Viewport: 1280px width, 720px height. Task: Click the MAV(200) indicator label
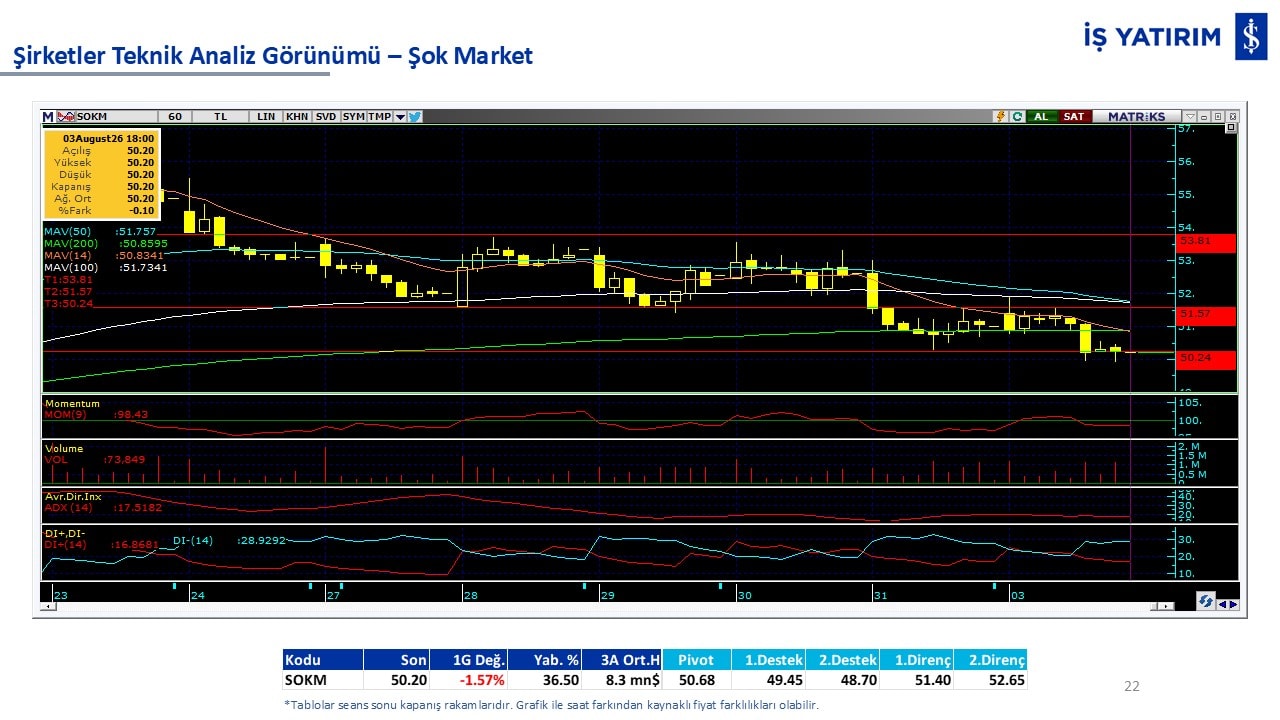105,244
